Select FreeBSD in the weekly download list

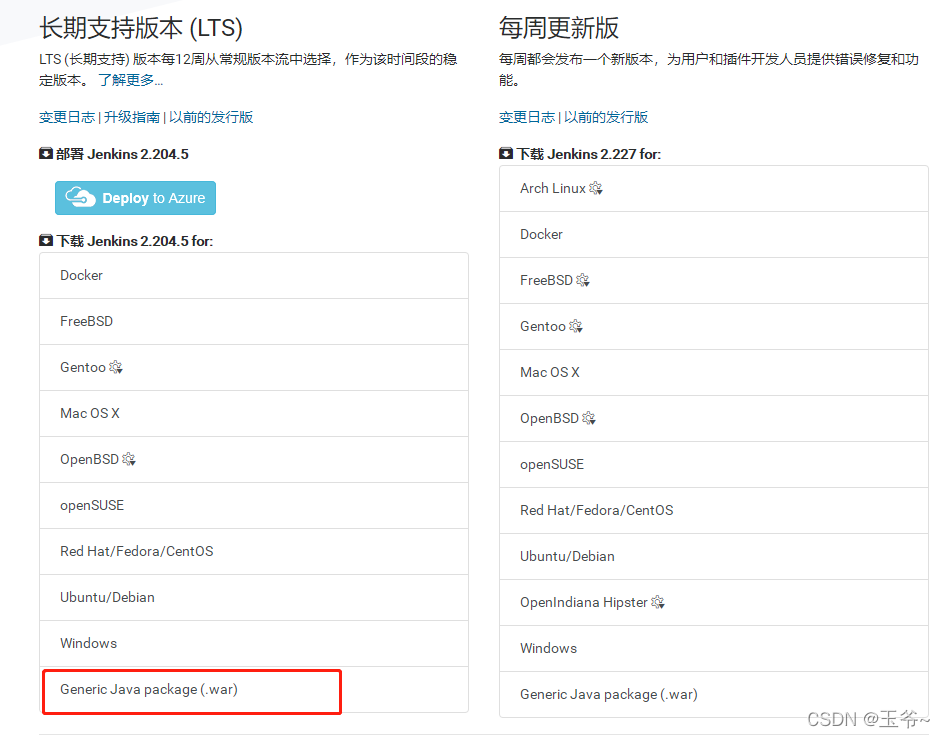click(x=714, y=281)
